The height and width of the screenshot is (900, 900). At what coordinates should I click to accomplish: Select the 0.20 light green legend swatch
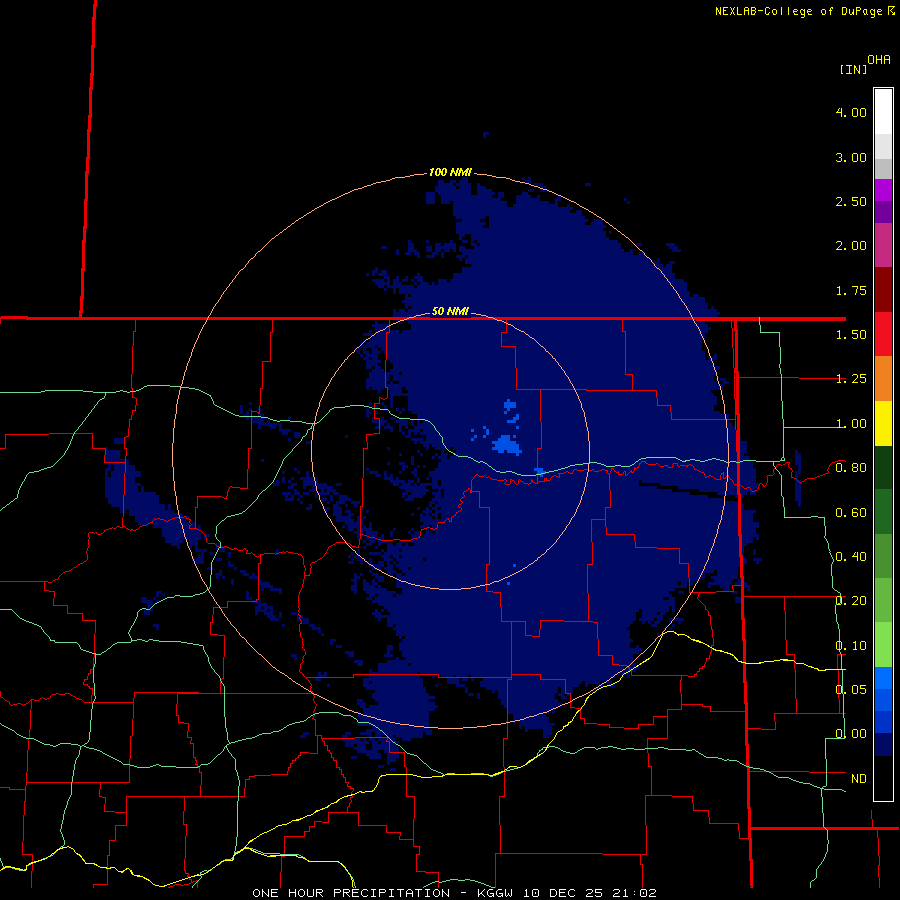coord(883,600)
